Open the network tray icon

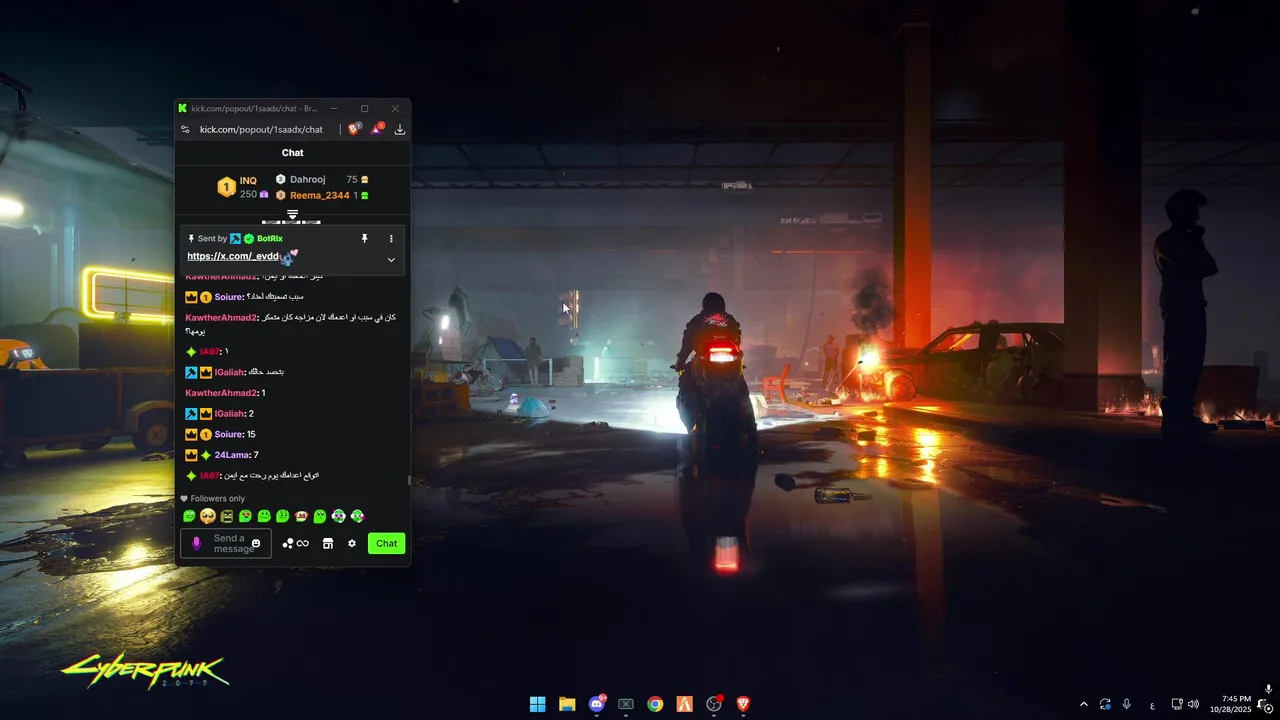tap(1177, 704)
